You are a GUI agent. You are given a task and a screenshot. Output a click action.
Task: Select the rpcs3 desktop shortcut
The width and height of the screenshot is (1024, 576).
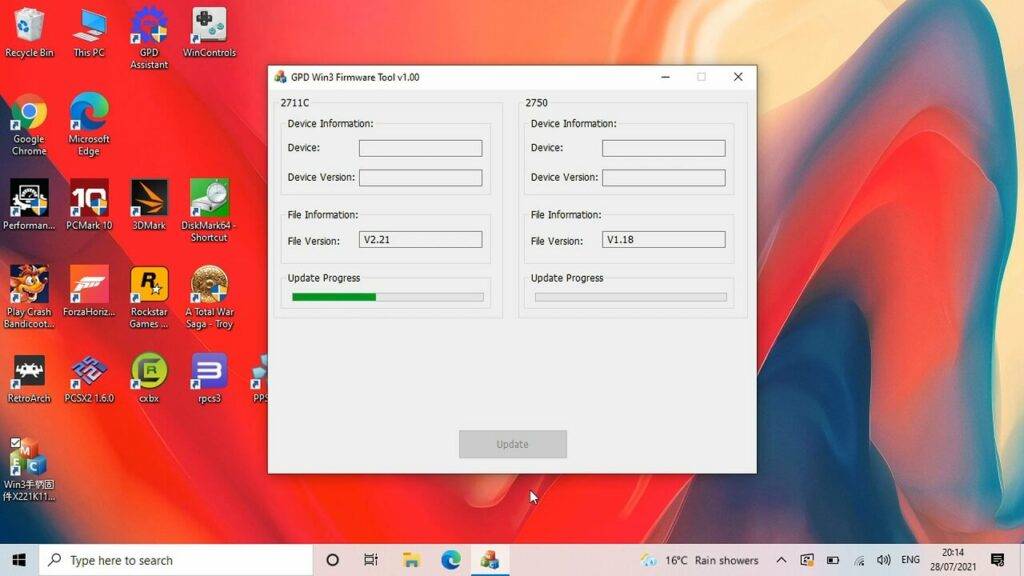209,377
